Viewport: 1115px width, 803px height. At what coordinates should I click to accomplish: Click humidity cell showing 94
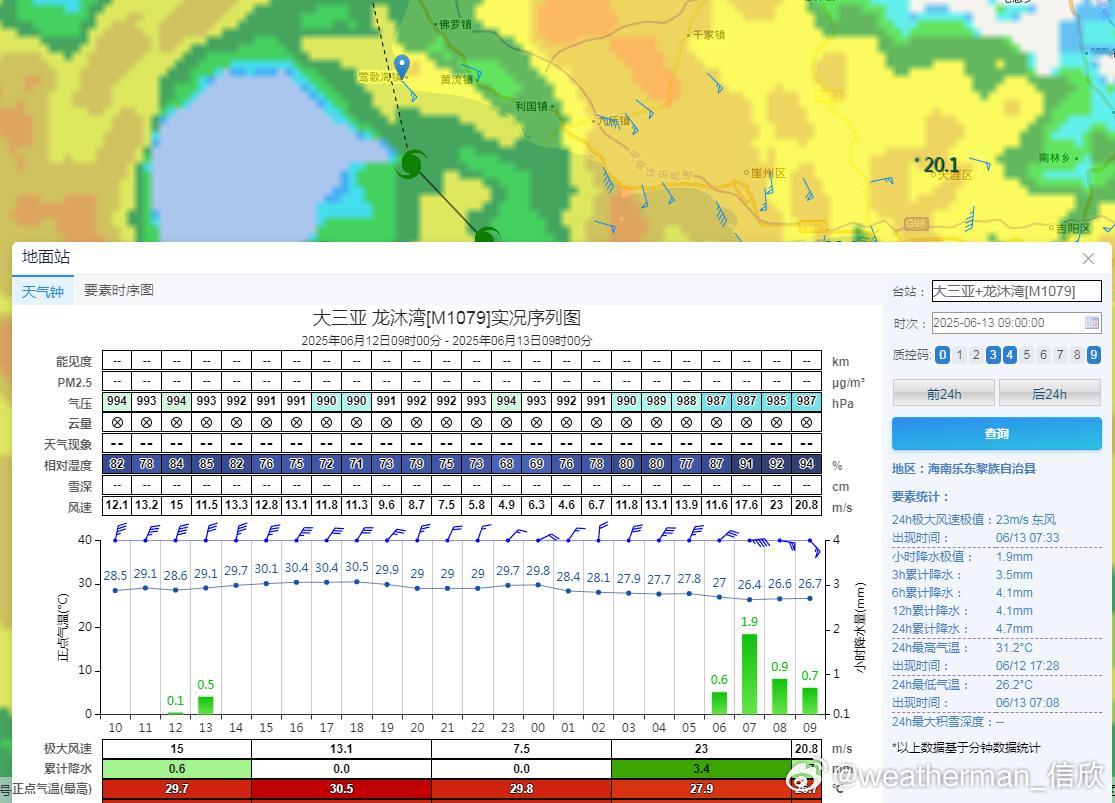(806, 464)
